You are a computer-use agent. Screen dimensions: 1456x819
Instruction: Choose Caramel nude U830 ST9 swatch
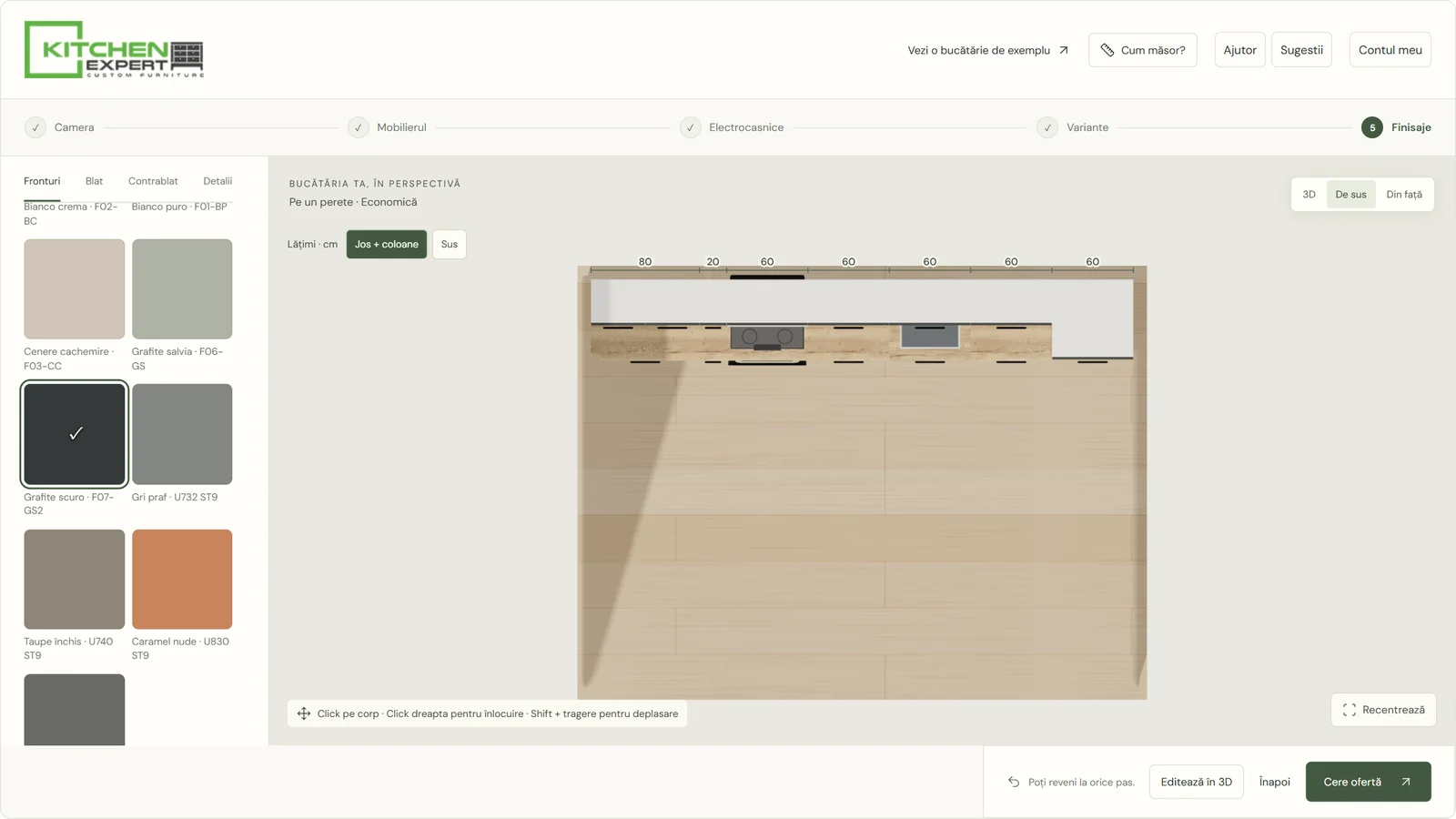[x=182, y=580]
